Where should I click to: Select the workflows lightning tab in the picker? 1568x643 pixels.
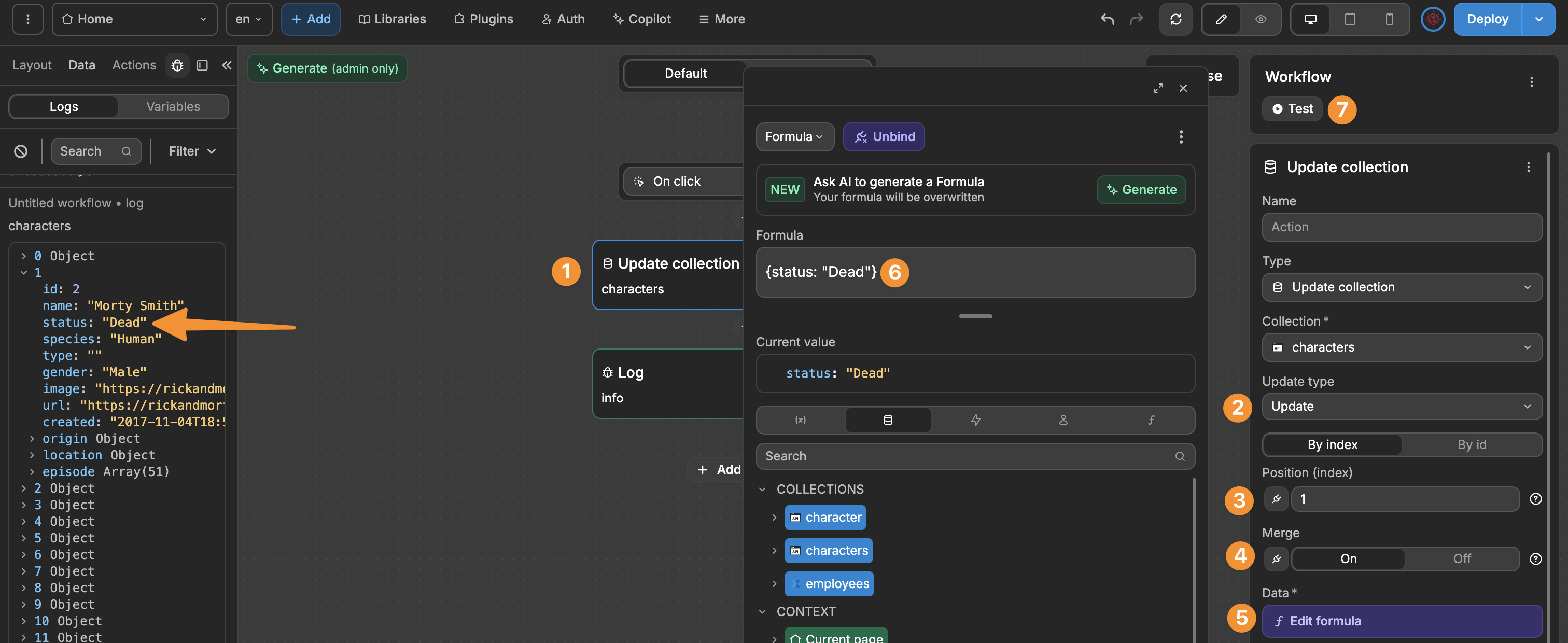coord(976,420)
